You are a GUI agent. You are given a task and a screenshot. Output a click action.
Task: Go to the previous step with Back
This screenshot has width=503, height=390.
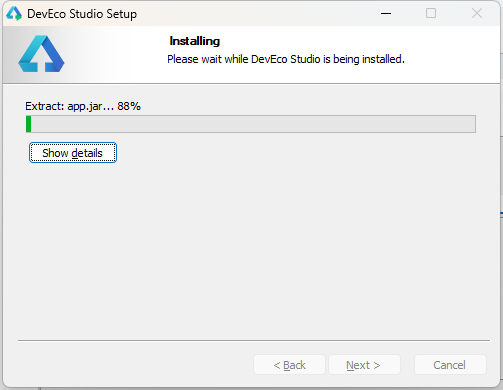[289, 365]
